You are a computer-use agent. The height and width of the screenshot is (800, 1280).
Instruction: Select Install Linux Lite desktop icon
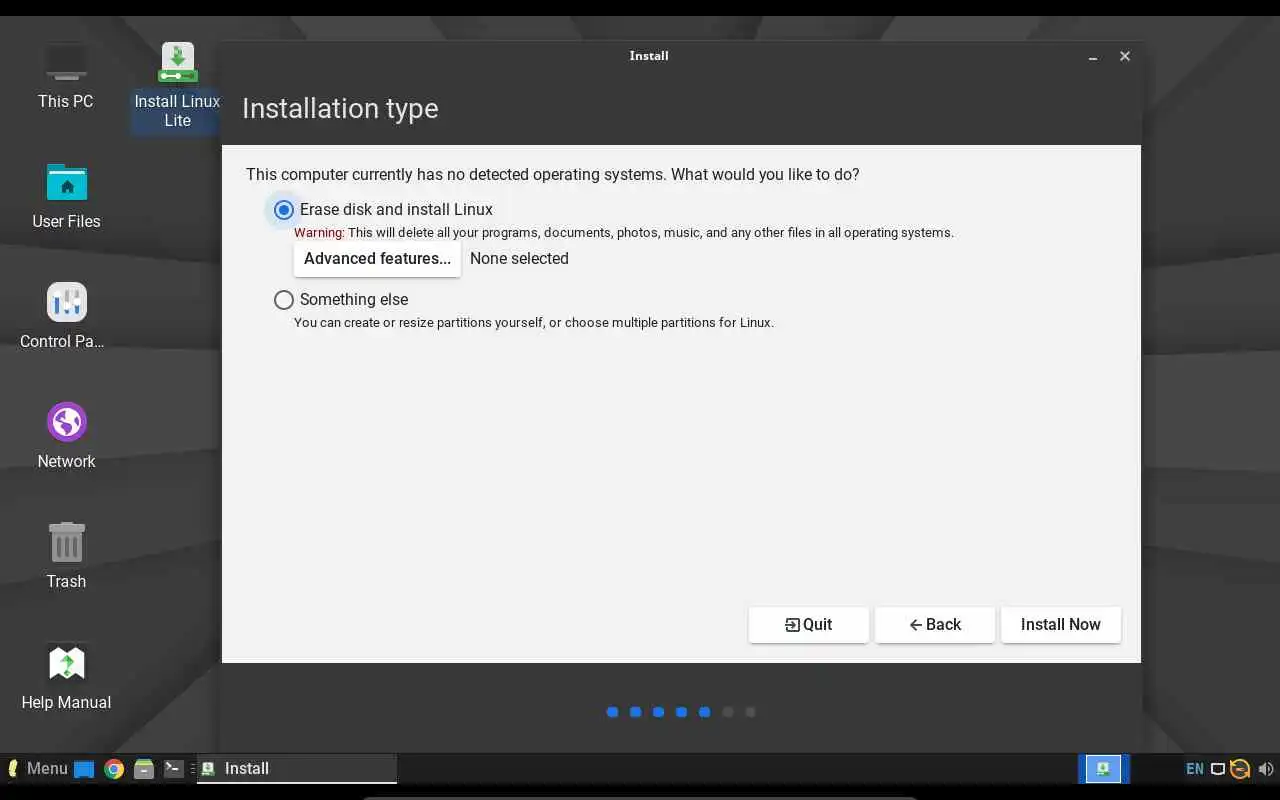click(x=177, y=86)
